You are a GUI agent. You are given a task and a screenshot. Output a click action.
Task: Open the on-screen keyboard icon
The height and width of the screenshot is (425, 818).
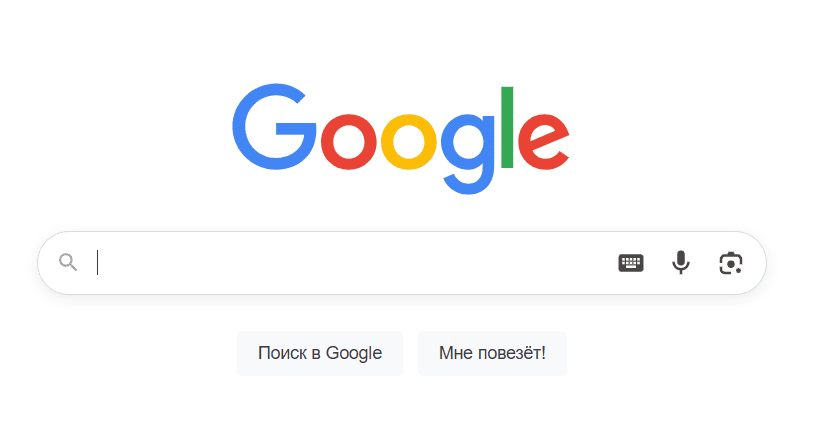pyautogui.click(x=631, y=263)
